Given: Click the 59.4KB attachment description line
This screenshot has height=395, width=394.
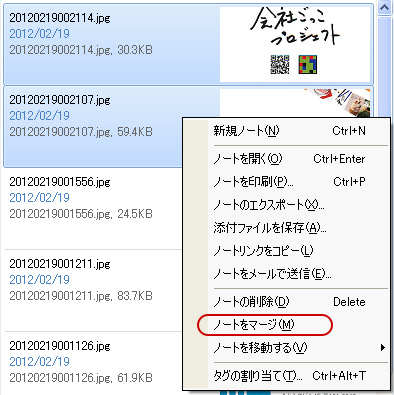Looking at the screenshot, I should tap(81, 132).
